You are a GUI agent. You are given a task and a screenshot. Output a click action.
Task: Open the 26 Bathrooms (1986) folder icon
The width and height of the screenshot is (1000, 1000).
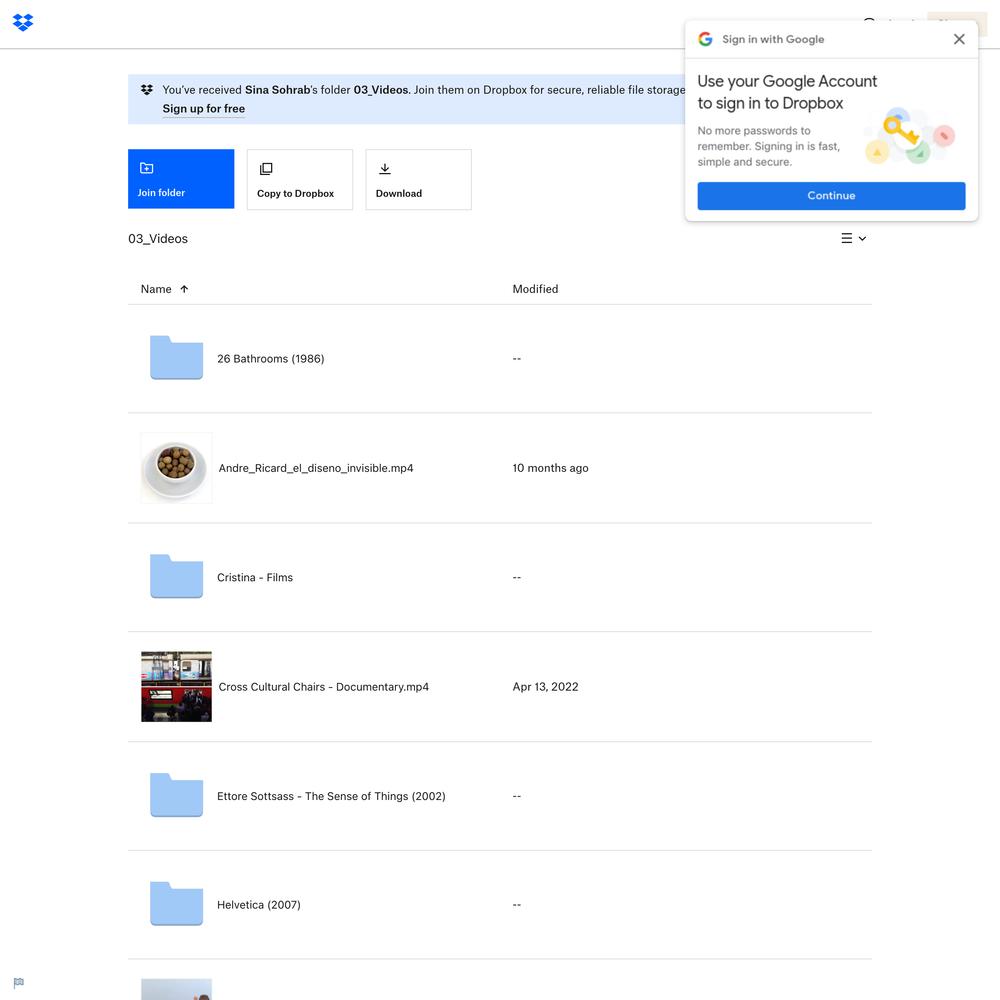pyautogui.click(x=176, y=358)
